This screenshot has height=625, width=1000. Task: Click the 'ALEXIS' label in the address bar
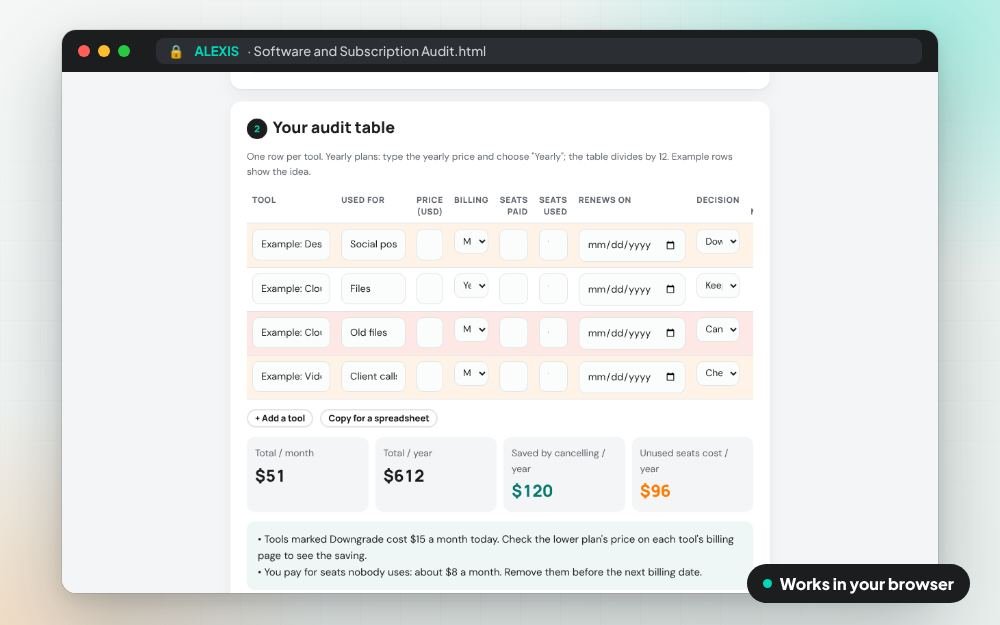217,52
